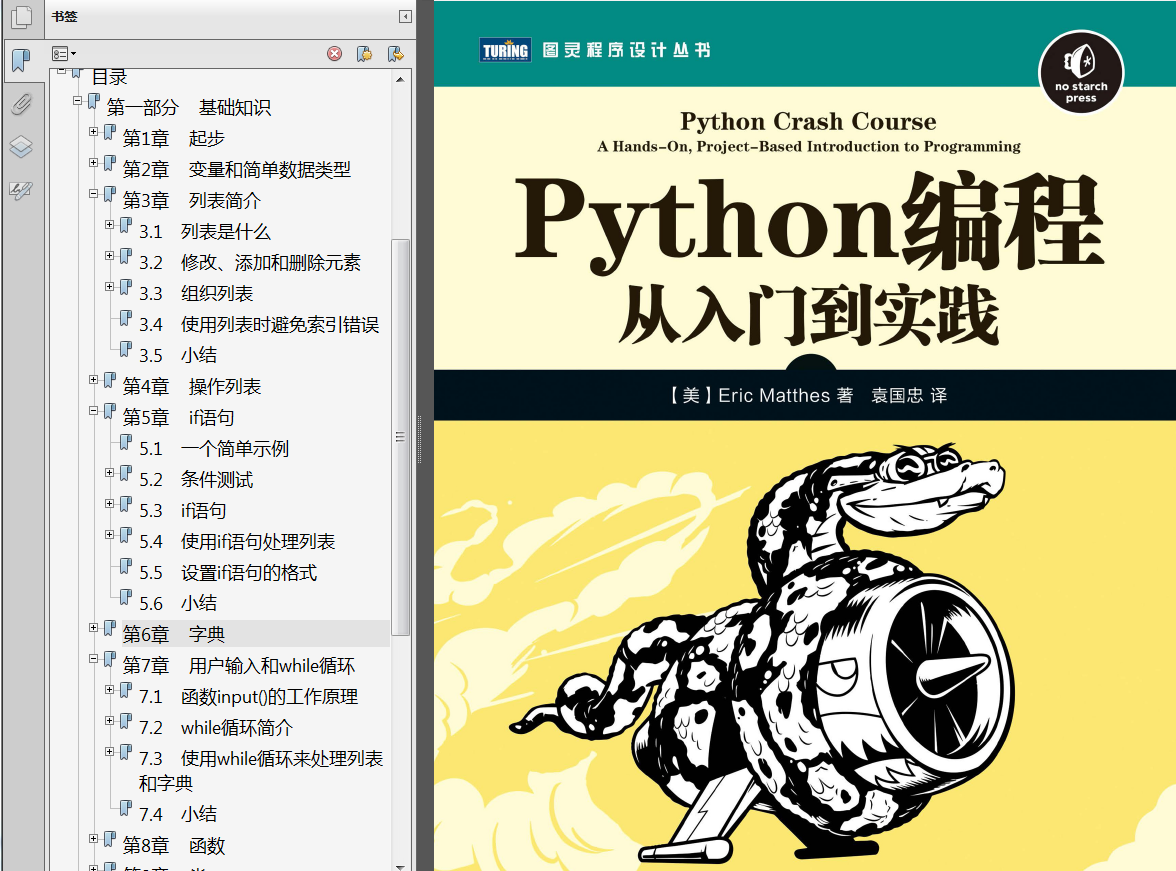1176x871 pixels.
Task: Click the Python book cover page
Action: [805, 436]
